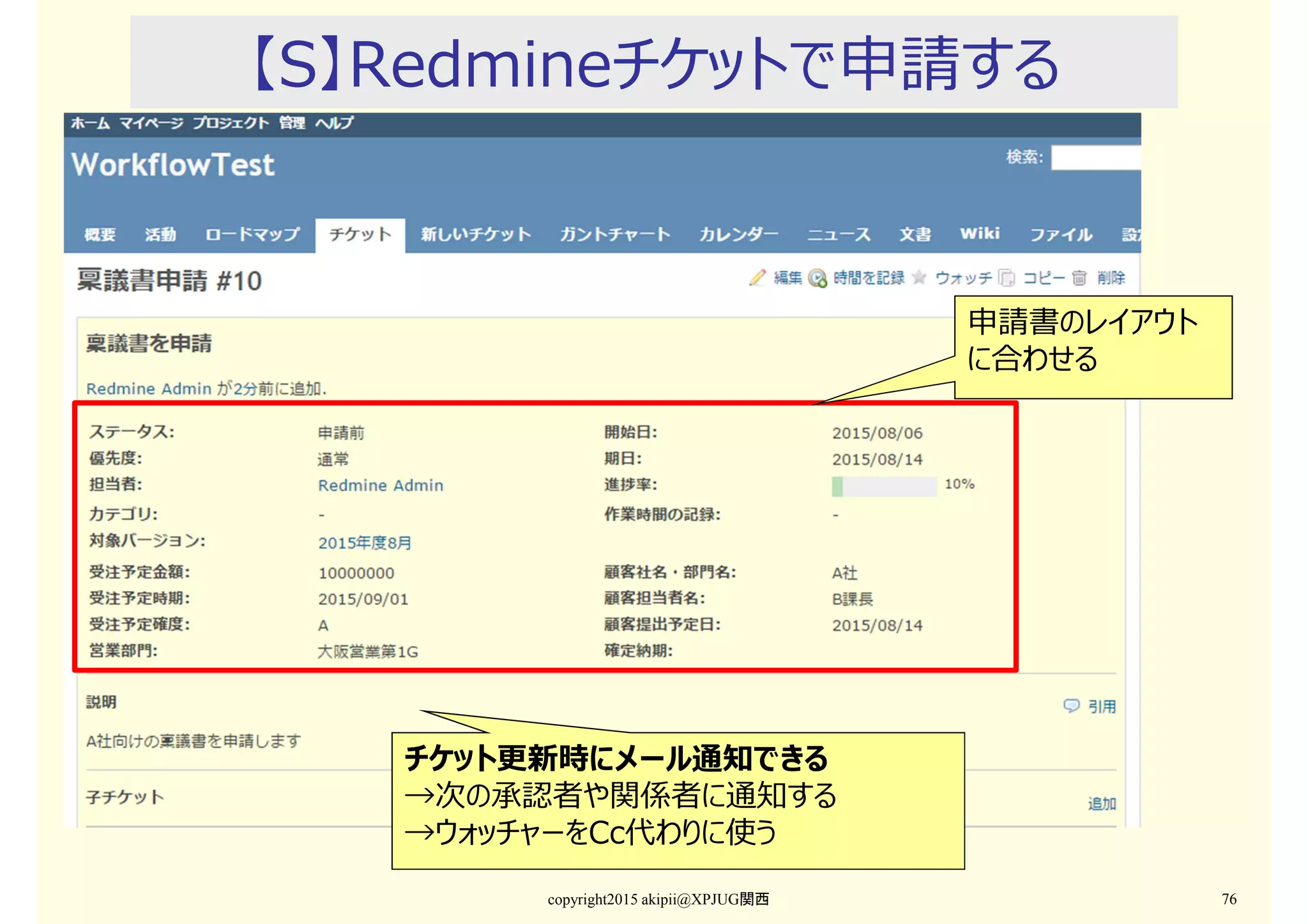The height and width of the screenshot is (924, 1308).
Task: Open the 新しいチケット tab
Action: (476, 234)
